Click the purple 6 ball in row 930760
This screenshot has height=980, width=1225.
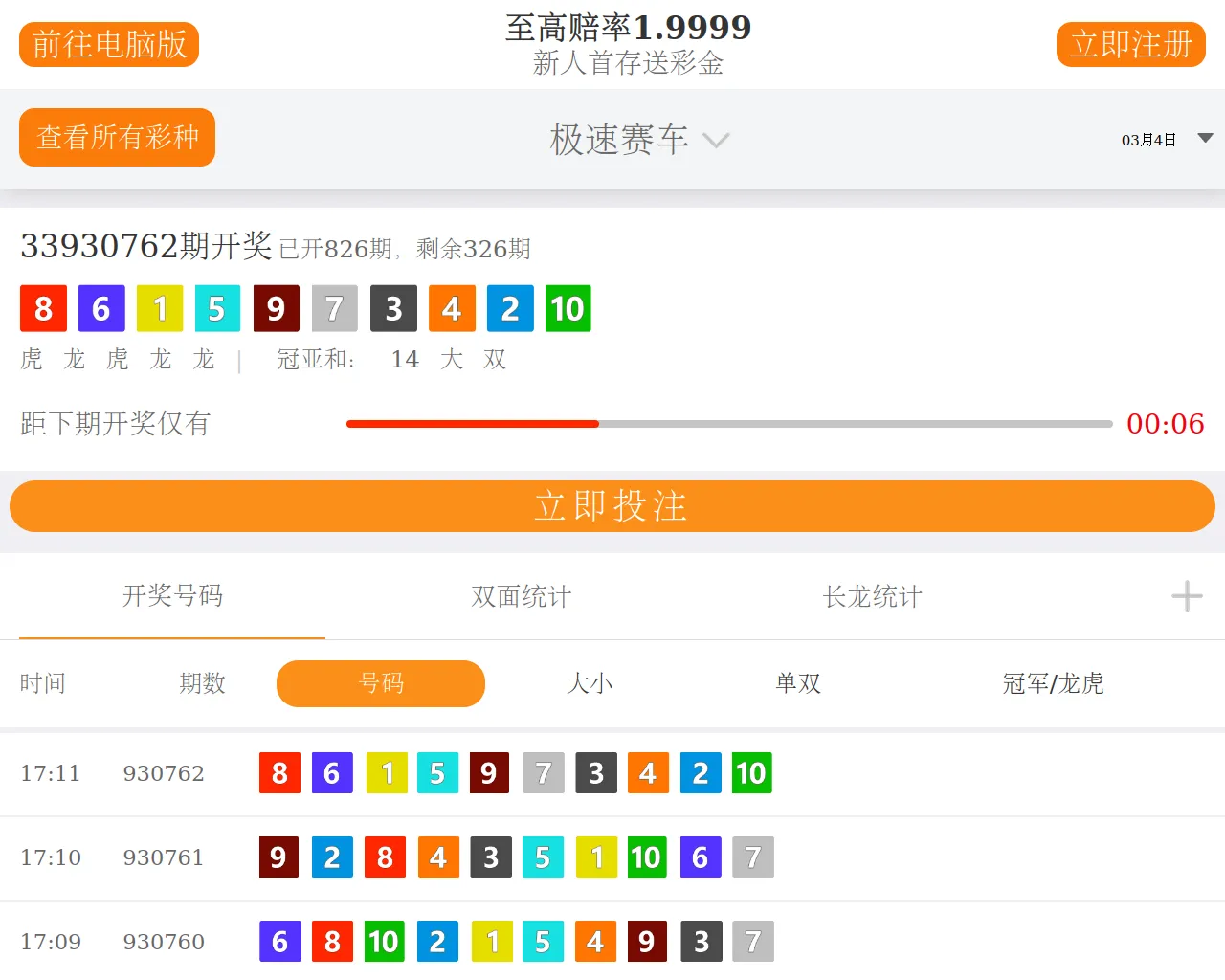pyautogui.click(x=279, y=942)
